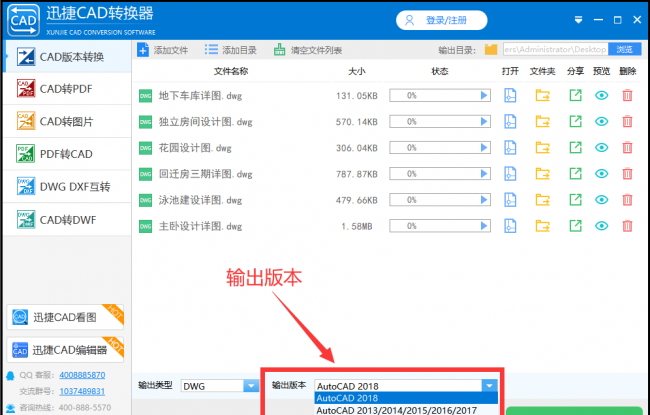Switch to CAD转DWF mode
Image resolution: width=650 pixels, height=415 pixels.
(68, 220)
